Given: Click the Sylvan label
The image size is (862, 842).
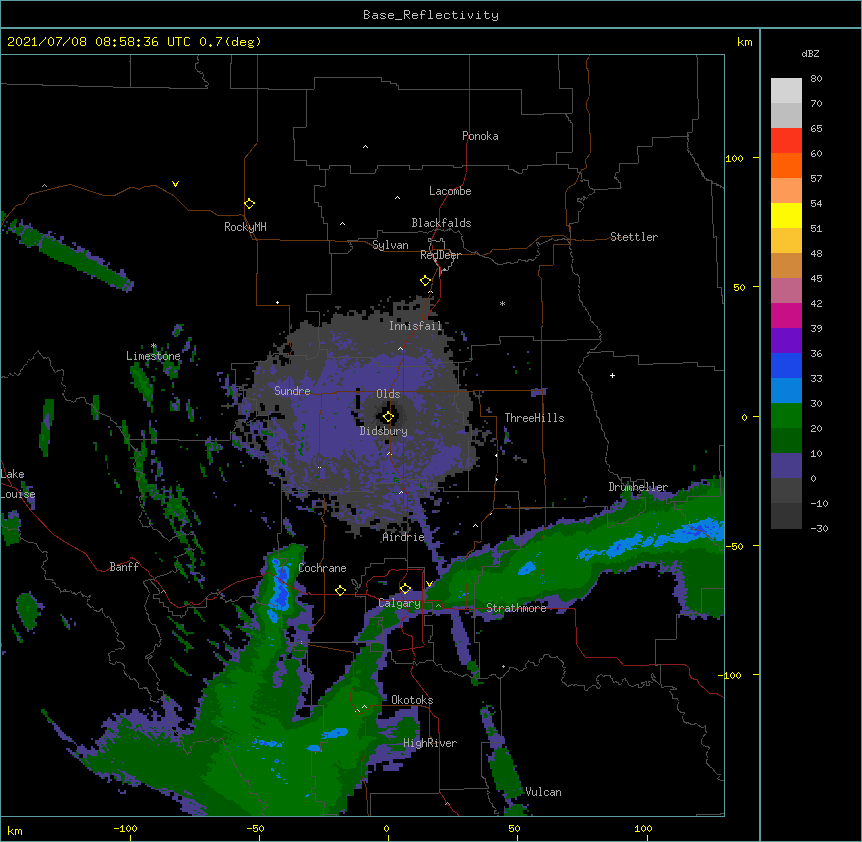Looking at the screenshot, I should (390, 245).
